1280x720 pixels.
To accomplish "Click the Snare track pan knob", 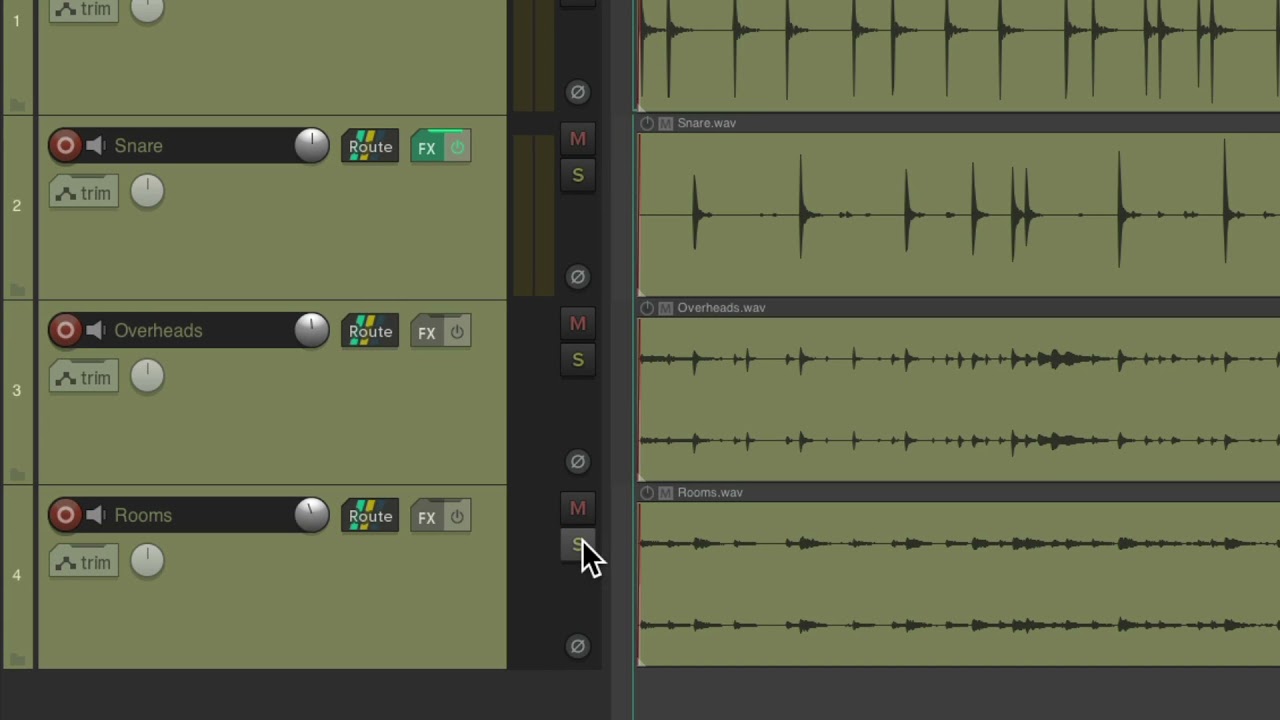I will (x=147, y=192).
